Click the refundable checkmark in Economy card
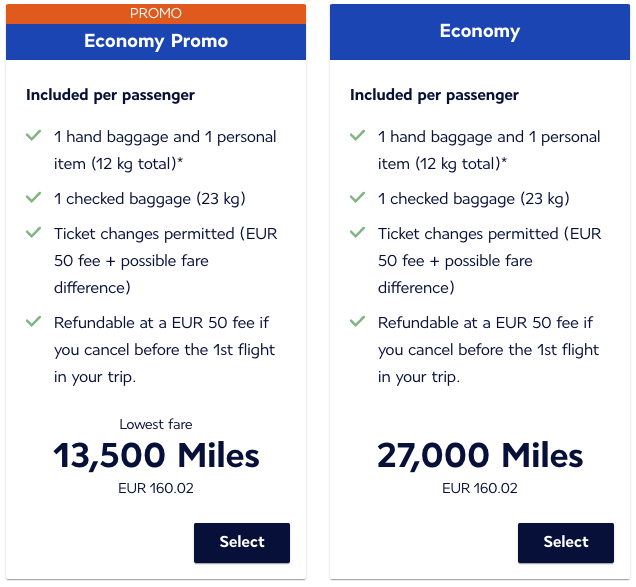The height and width of the screenshot is (587, 636). (357, 322)
